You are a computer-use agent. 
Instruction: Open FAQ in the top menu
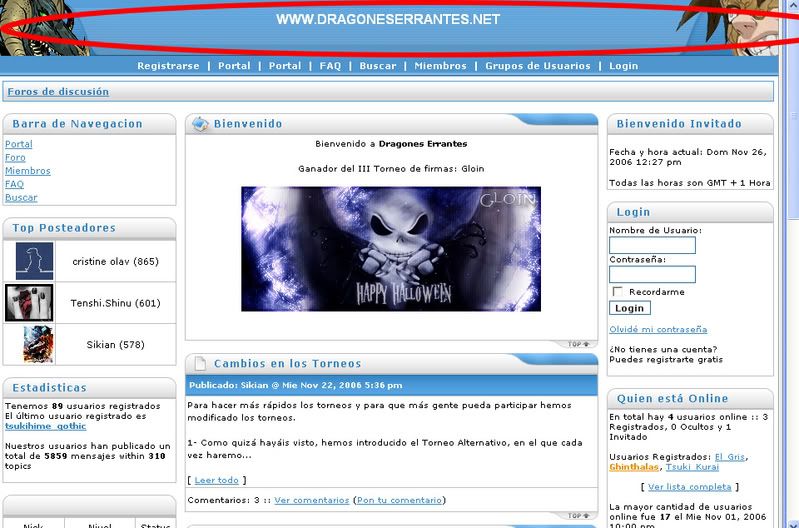(330, 66)
